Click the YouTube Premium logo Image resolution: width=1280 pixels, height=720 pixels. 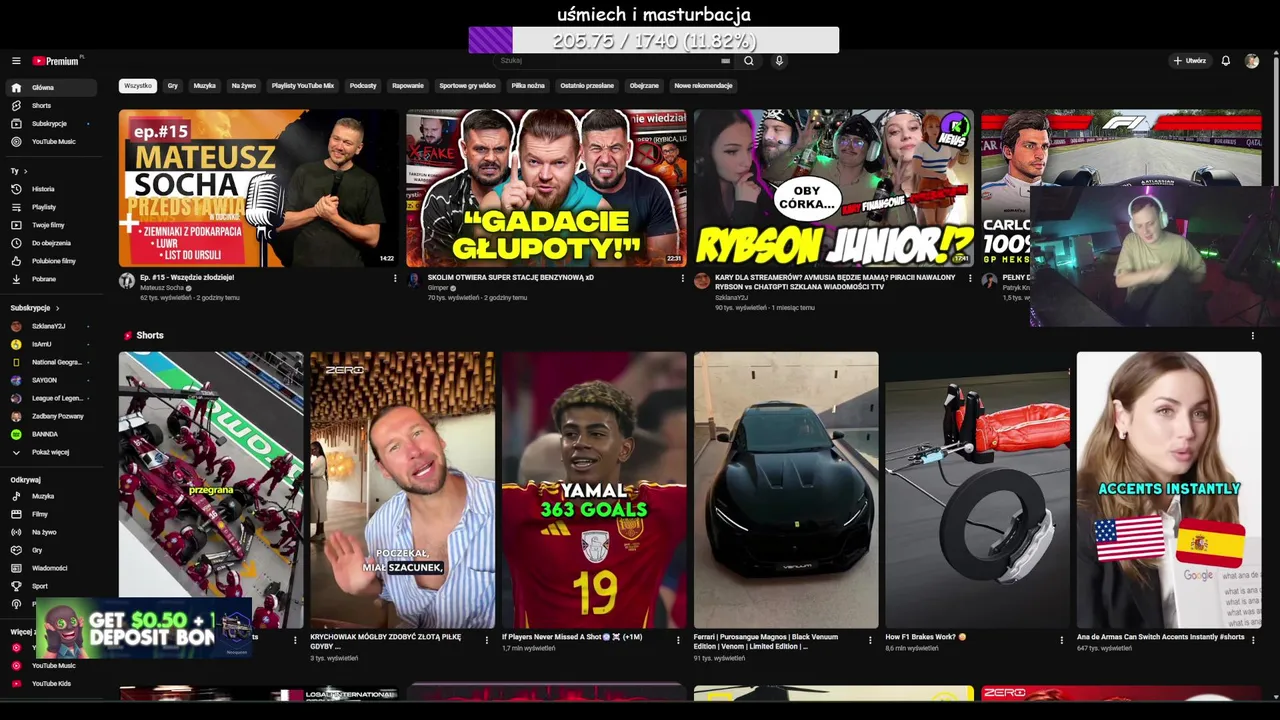[x=57, y=61]
